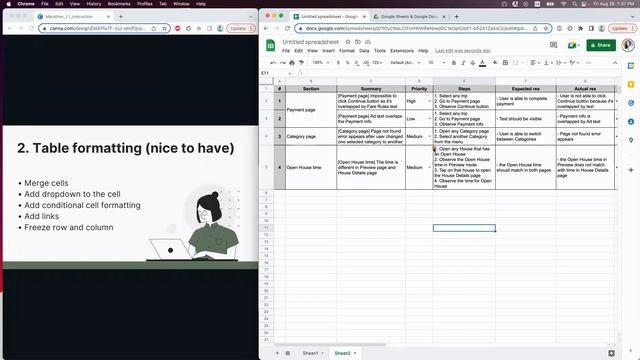Viewport: 640px width, 360px height.
Task: Collapse the Sheets toolbar with chevron
Action: tap(615, 63)
